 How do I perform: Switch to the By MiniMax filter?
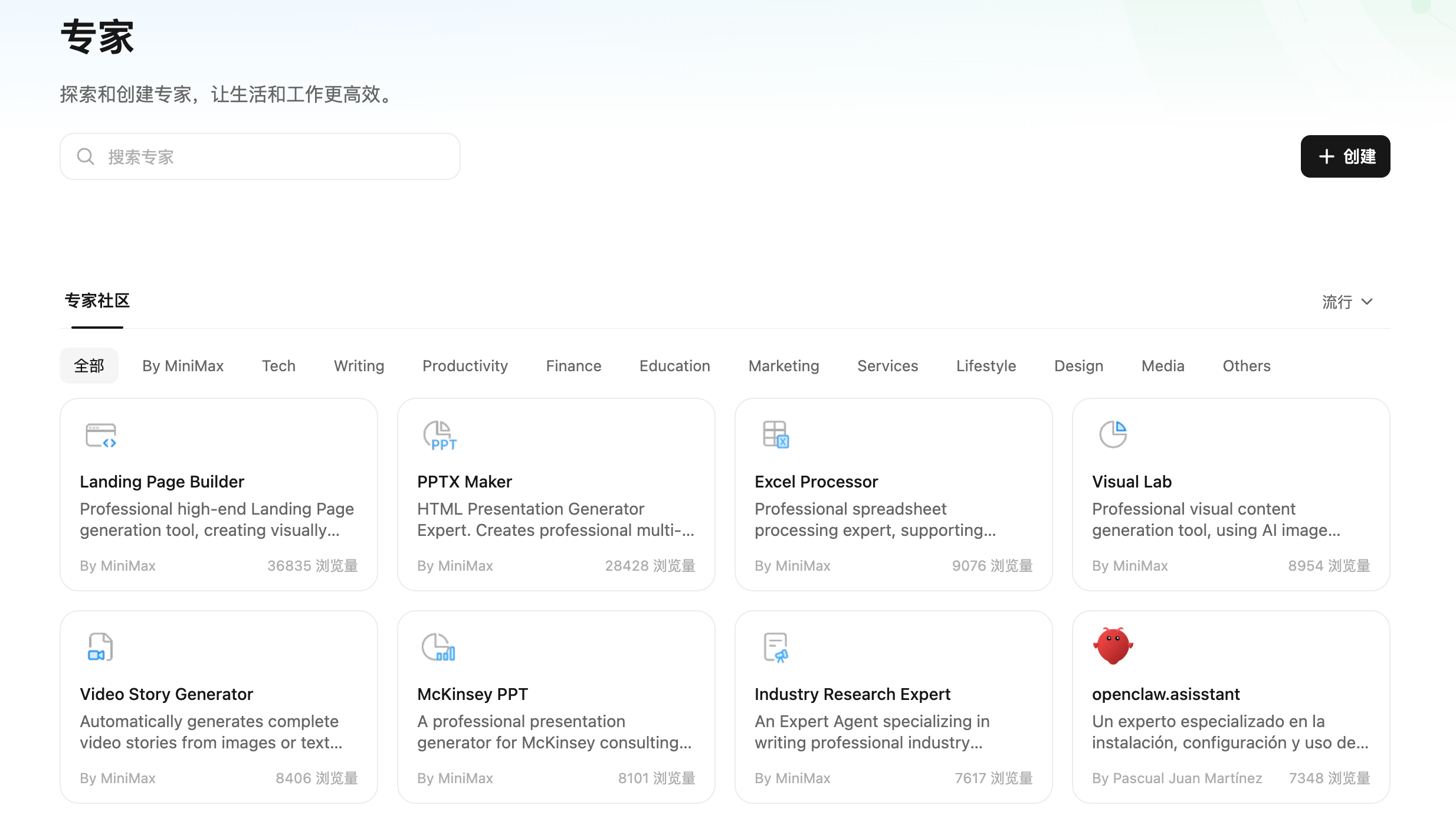point(183,366)
